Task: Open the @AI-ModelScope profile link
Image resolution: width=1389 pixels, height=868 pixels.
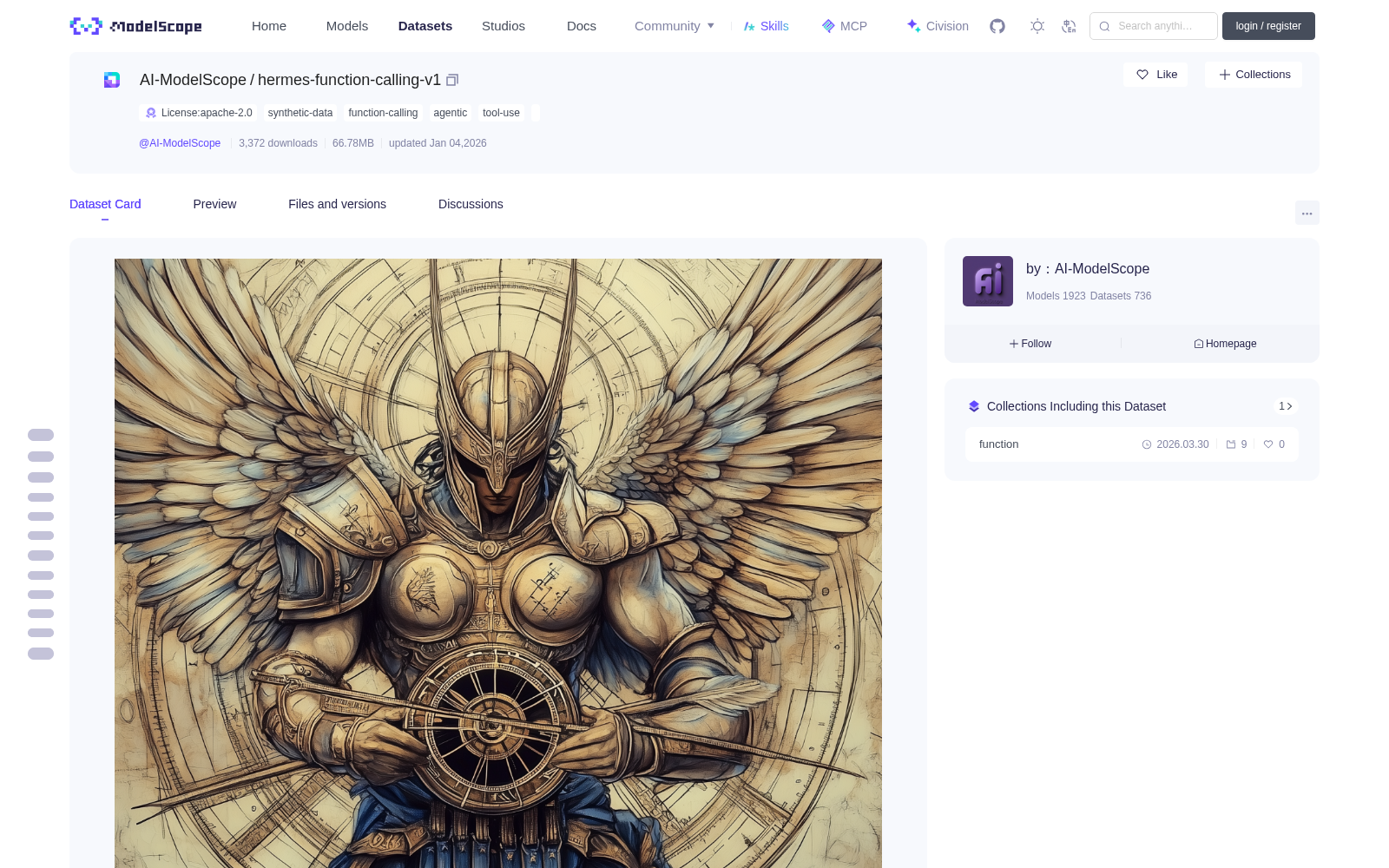Action: point(180,143)
